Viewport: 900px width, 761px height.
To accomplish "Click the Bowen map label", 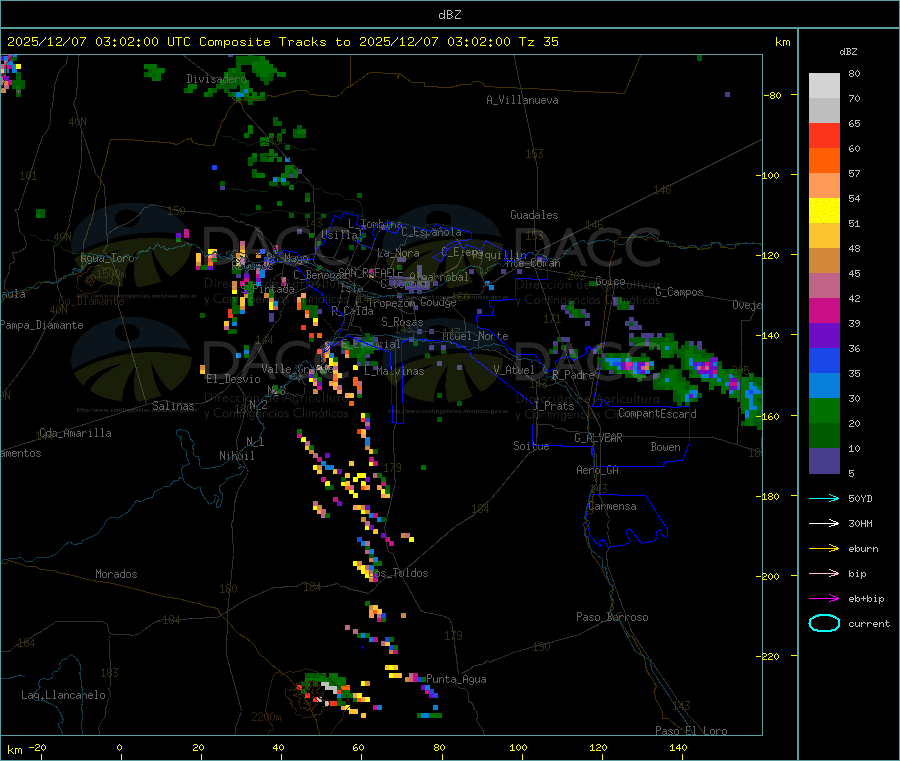I will pos(666,446).
